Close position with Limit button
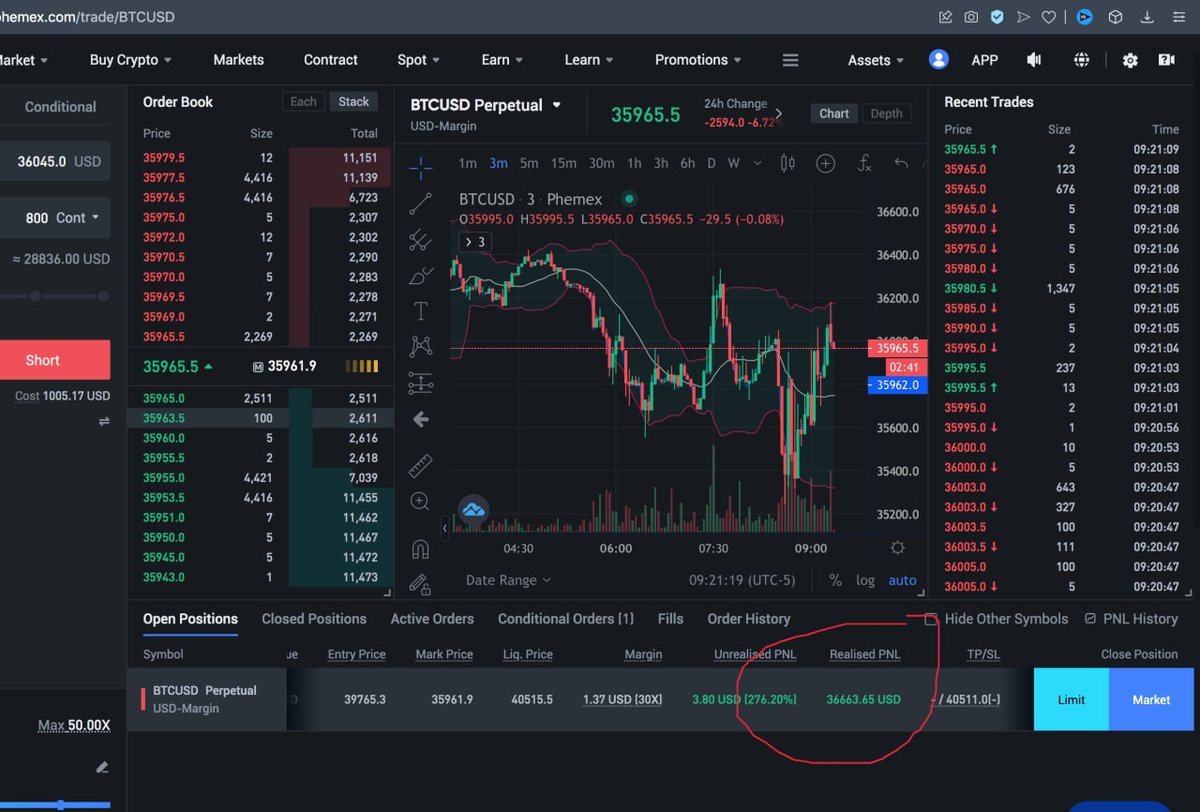The height and width of the screenshot is (812, 1200). point(1071,699)
